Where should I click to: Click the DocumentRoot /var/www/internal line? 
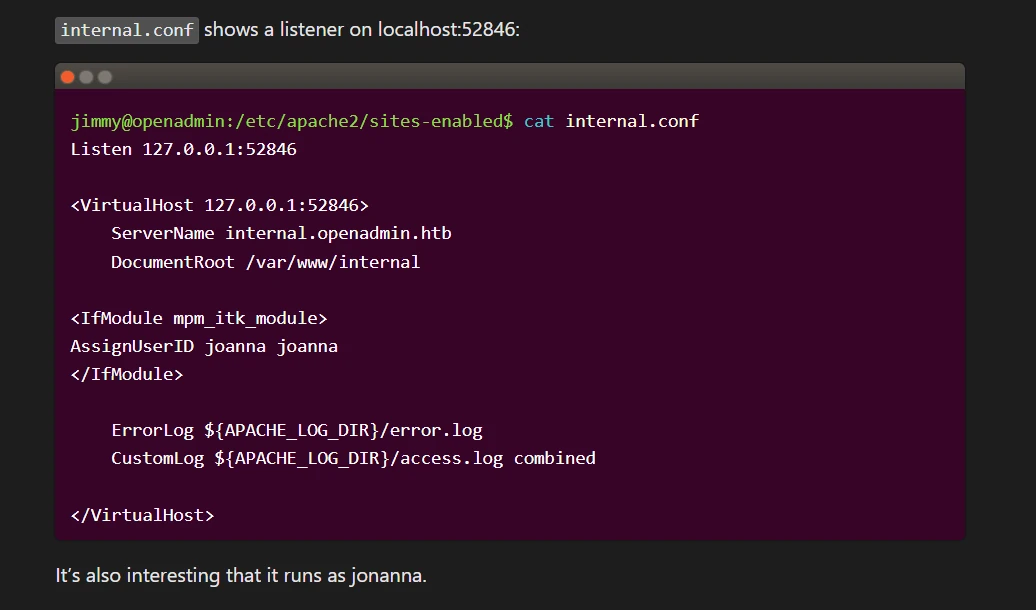[x=266, y=262]
